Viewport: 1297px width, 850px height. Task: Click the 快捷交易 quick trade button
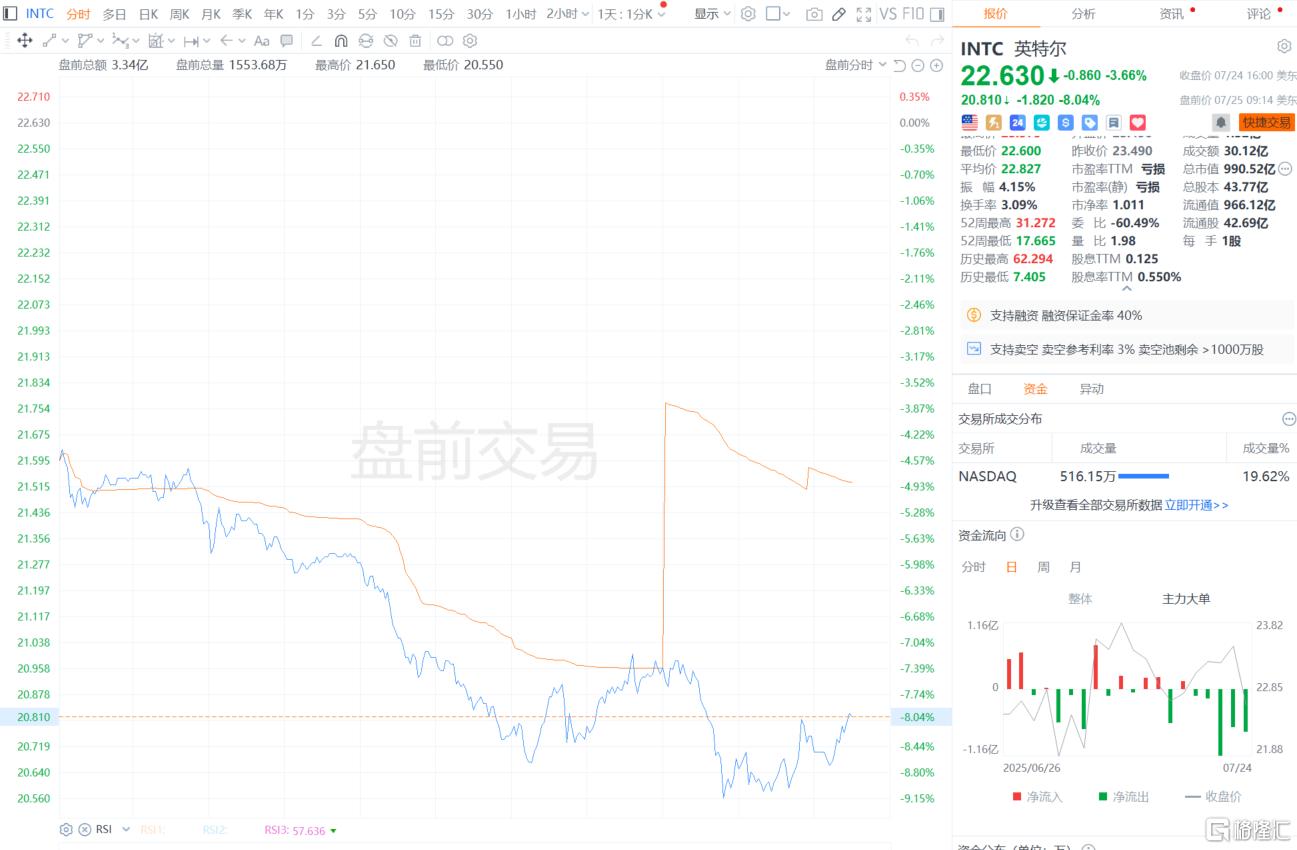(1266, 122)
